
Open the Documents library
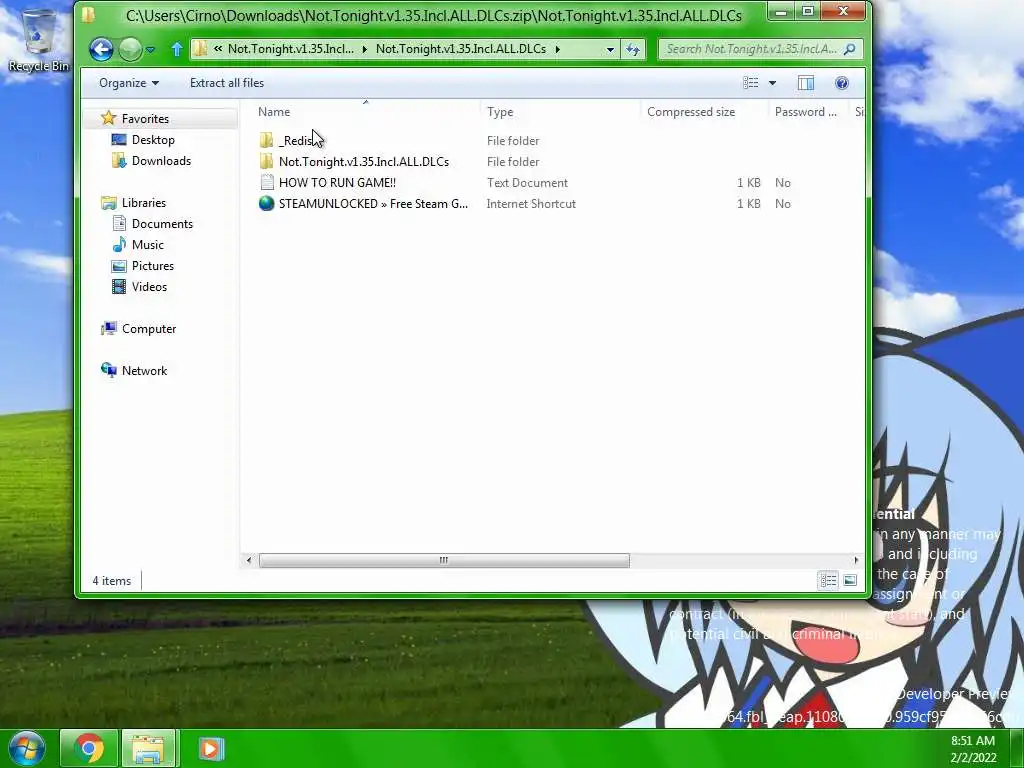(162, 223)
